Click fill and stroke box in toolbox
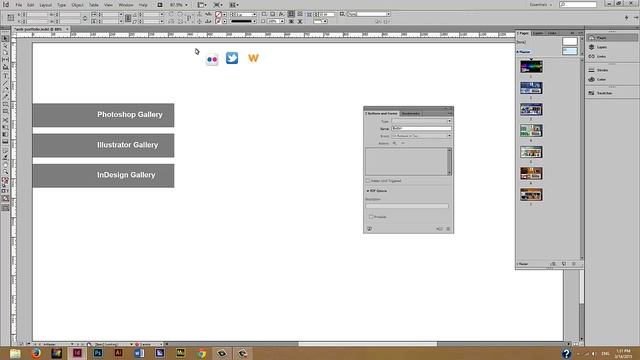640x360 pixels. coord(5,180)
